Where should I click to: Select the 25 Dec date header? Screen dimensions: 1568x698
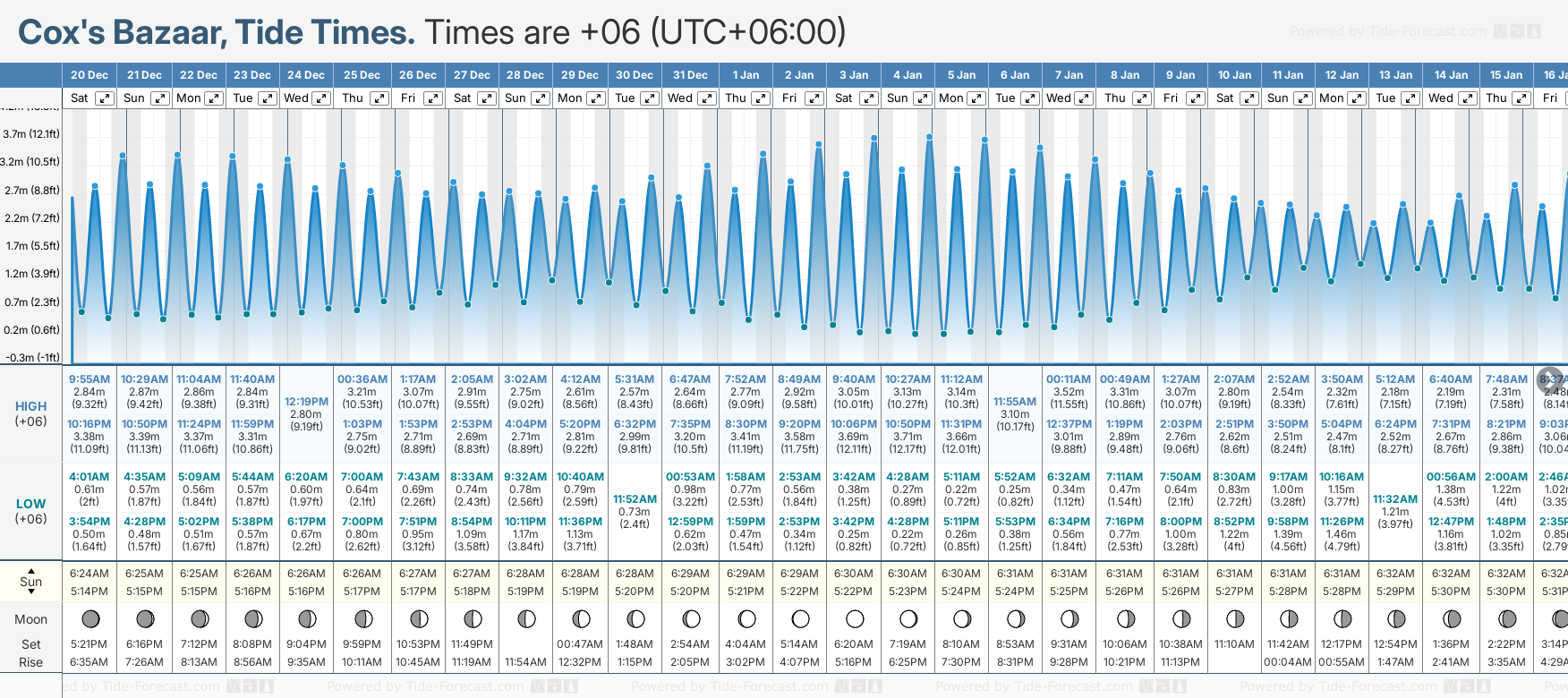point(362,75)
